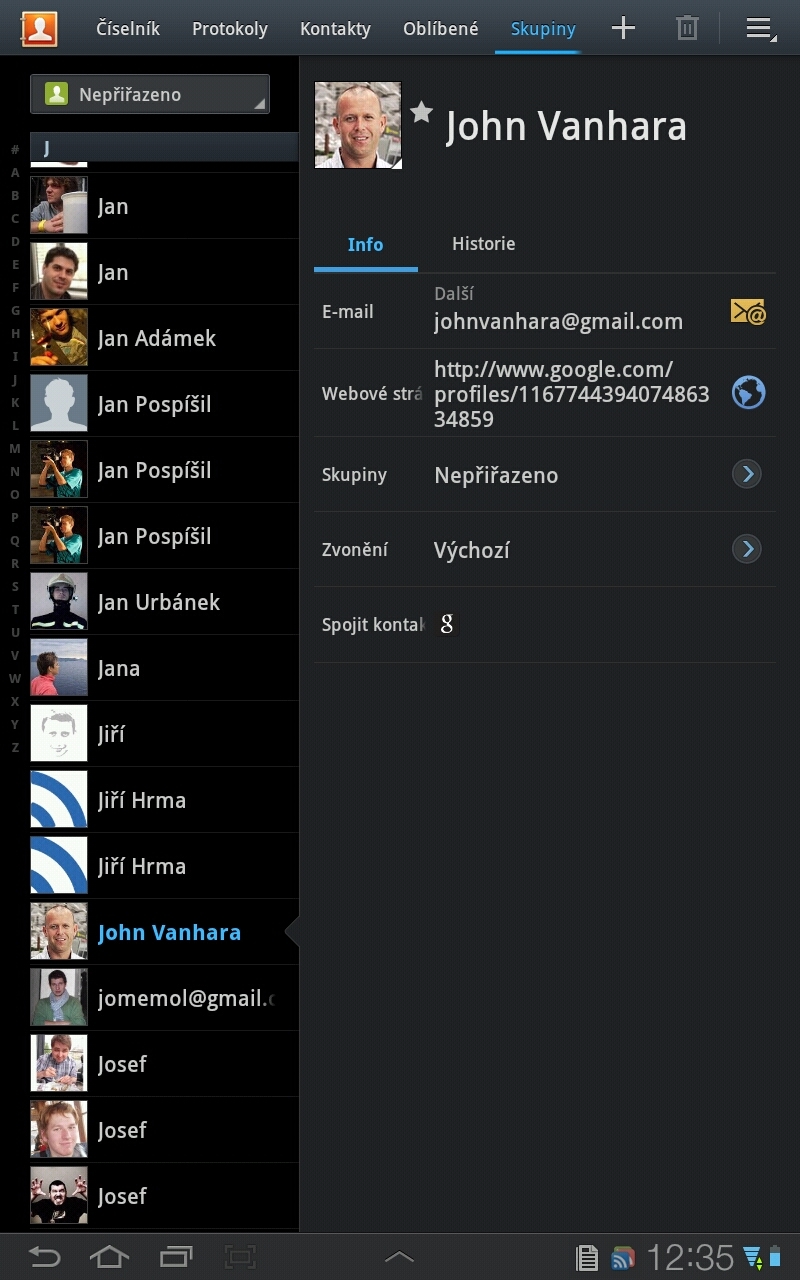The height and width of the screenshot is (1280, 800).
Task: Tap the johnvanhara@gmail.com email address
Action: tap(558, 321)
